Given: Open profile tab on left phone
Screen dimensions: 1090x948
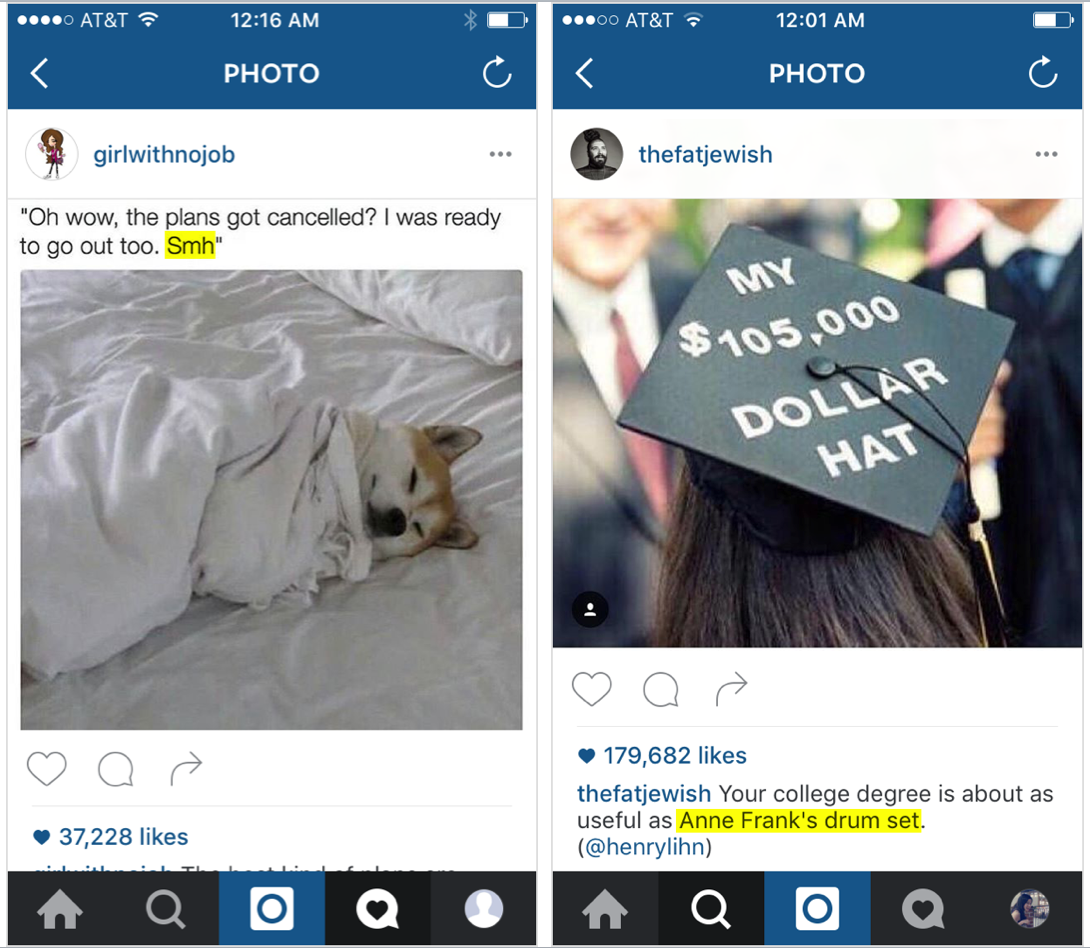Looking at the screenshot, I should pyautogui.click(x=484, y=908).
